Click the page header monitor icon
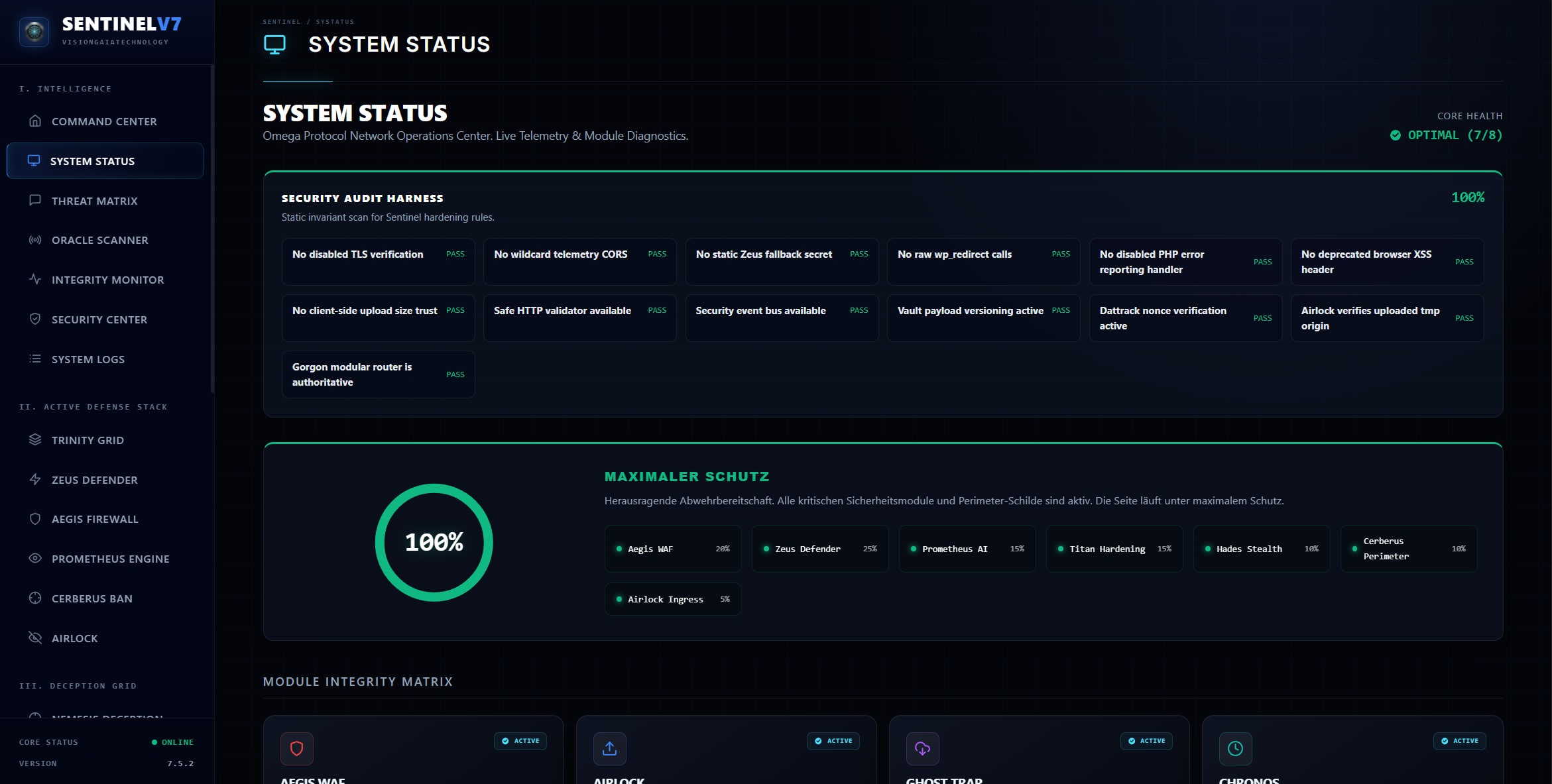1552x784 pixels. click(274, 45)
